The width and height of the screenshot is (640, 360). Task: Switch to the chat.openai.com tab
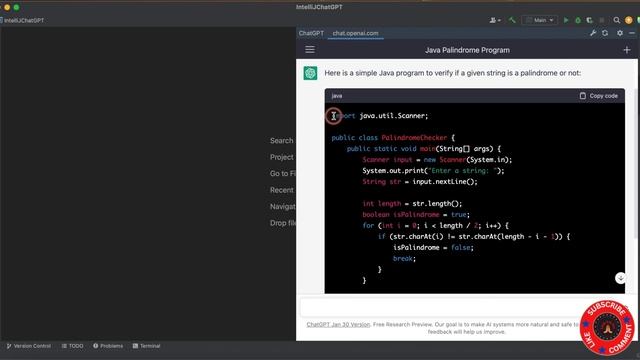[x=355, y=33]
